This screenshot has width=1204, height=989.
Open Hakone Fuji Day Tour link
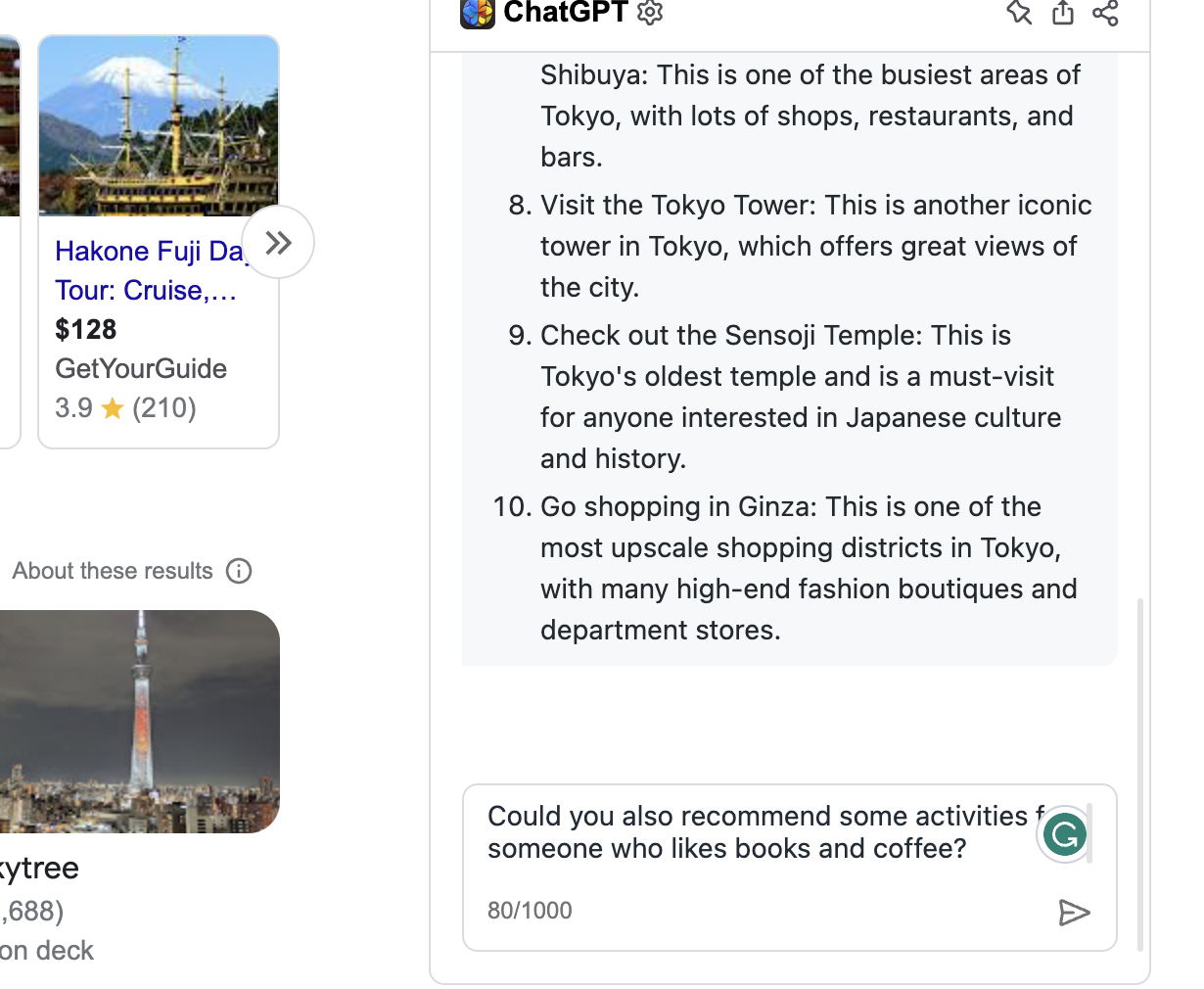[148, 270]
